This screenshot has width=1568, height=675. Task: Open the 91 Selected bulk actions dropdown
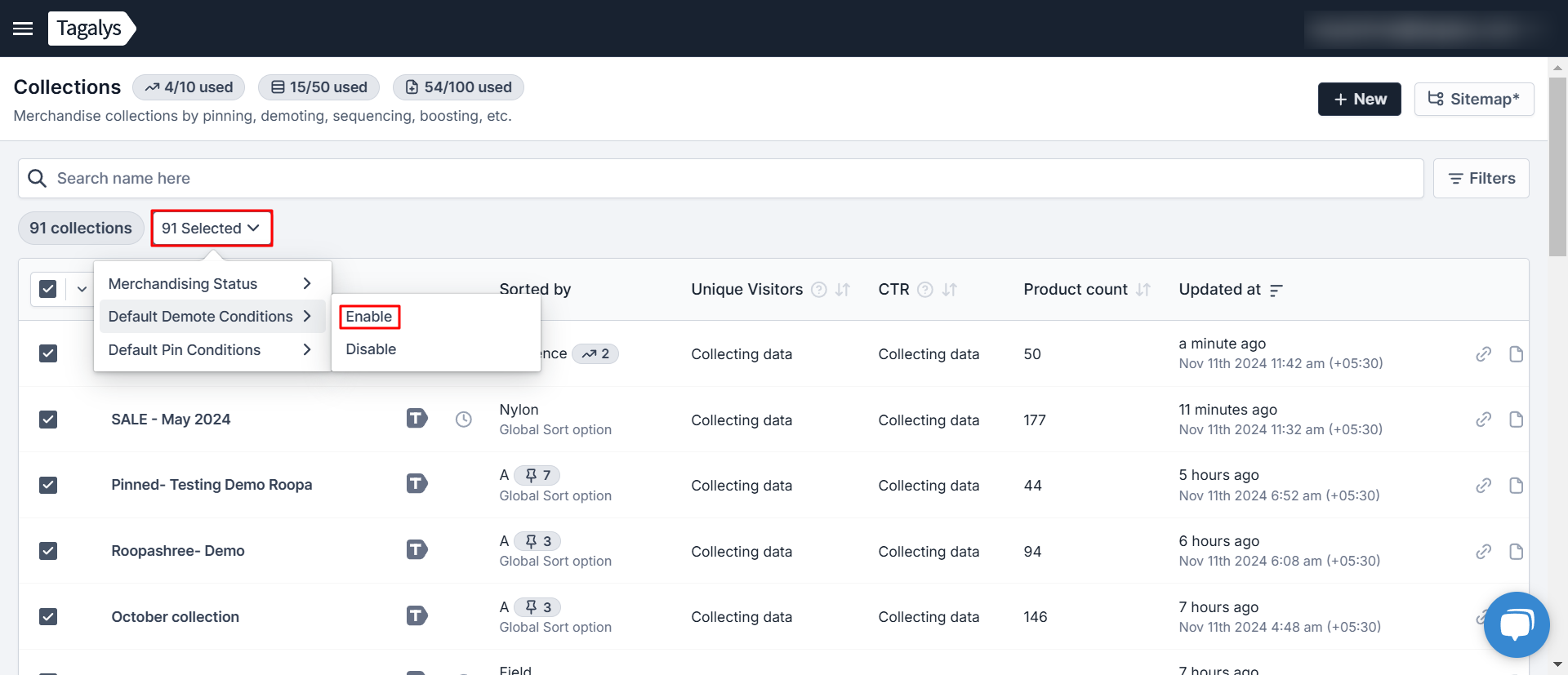pyautogui.click(x=212, y=228)
